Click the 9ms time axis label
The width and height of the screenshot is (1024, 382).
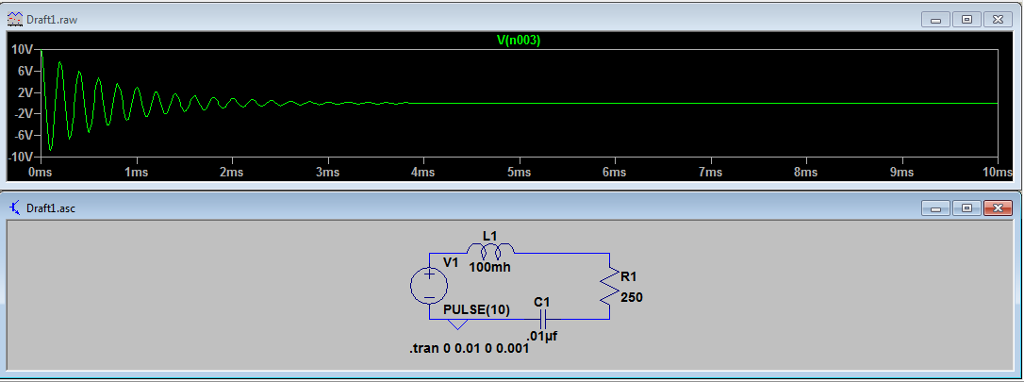click(x=902, y=172)
